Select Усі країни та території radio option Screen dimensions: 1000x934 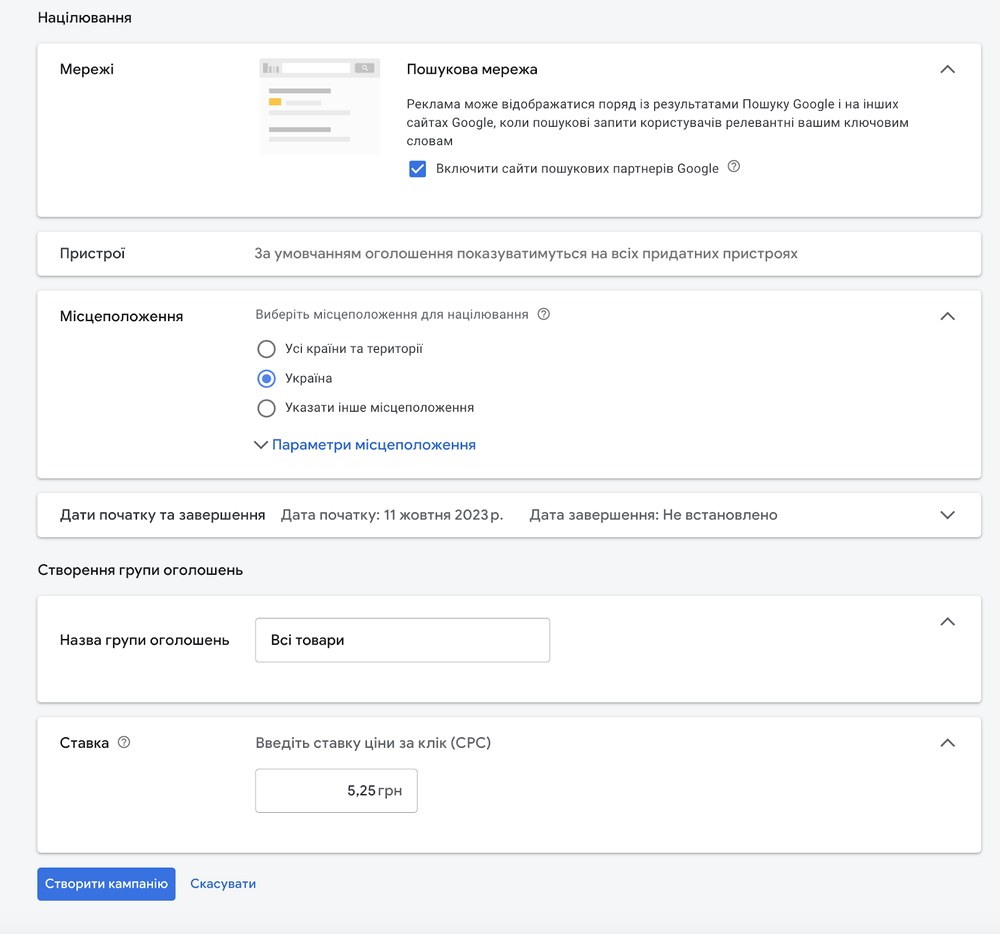point(267,349)
